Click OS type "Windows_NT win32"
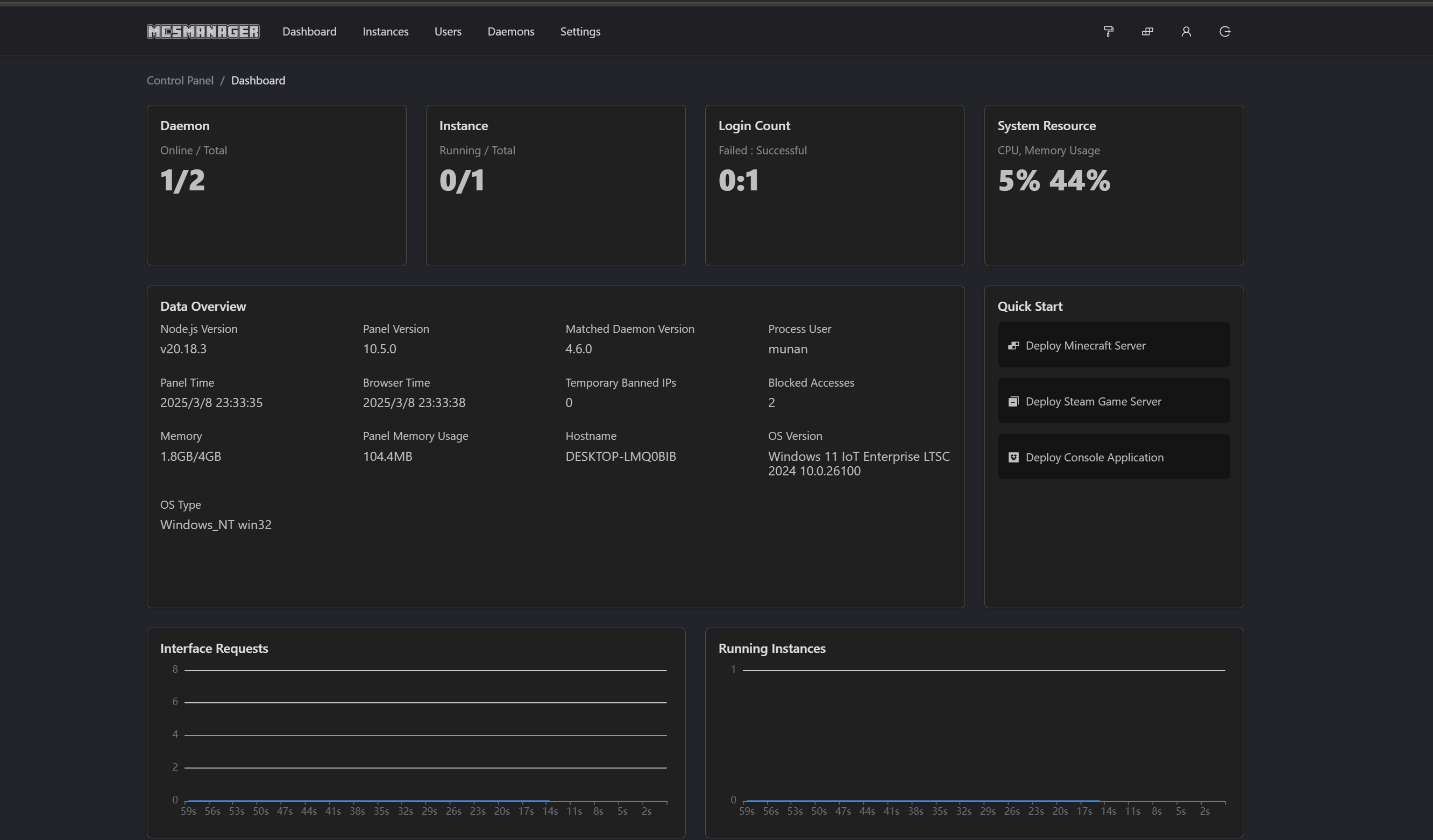 (x=216, y=524)
